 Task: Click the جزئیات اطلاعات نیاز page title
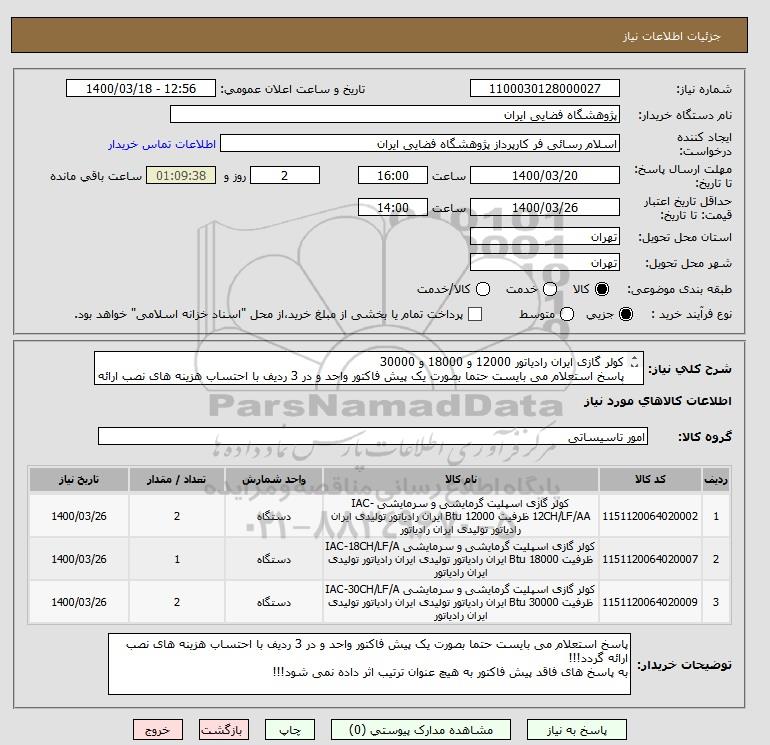coord(671,36)
